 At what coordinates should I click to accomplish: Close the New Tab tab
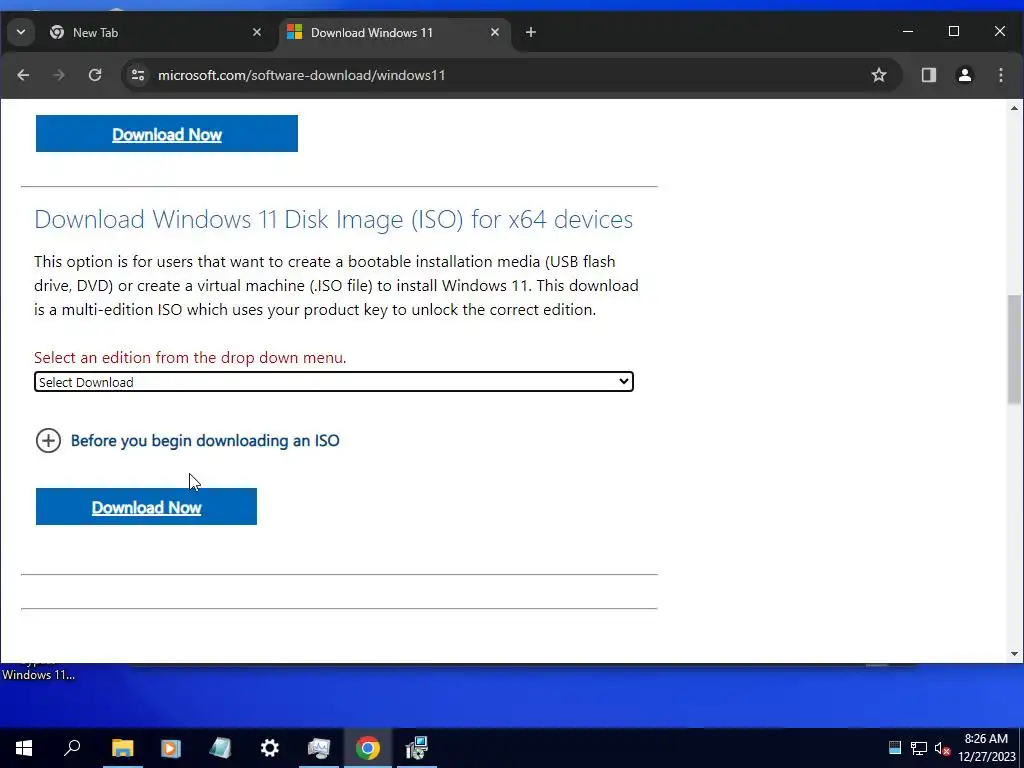257,32
